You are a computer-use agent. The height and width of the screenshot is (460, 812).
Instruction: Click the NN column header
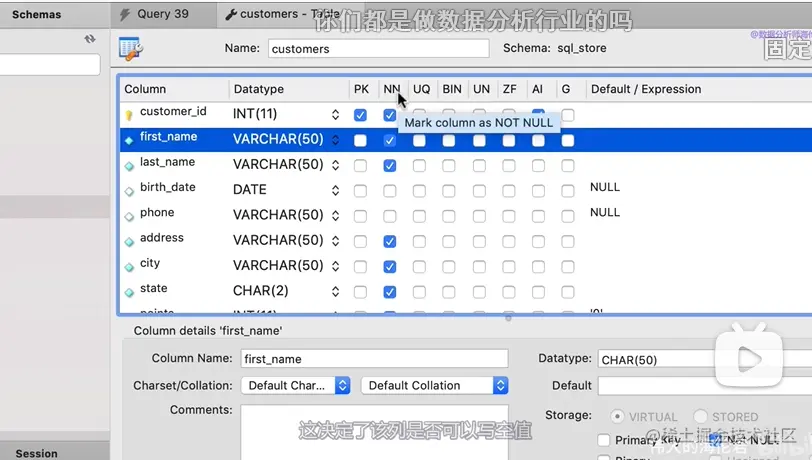392,89
